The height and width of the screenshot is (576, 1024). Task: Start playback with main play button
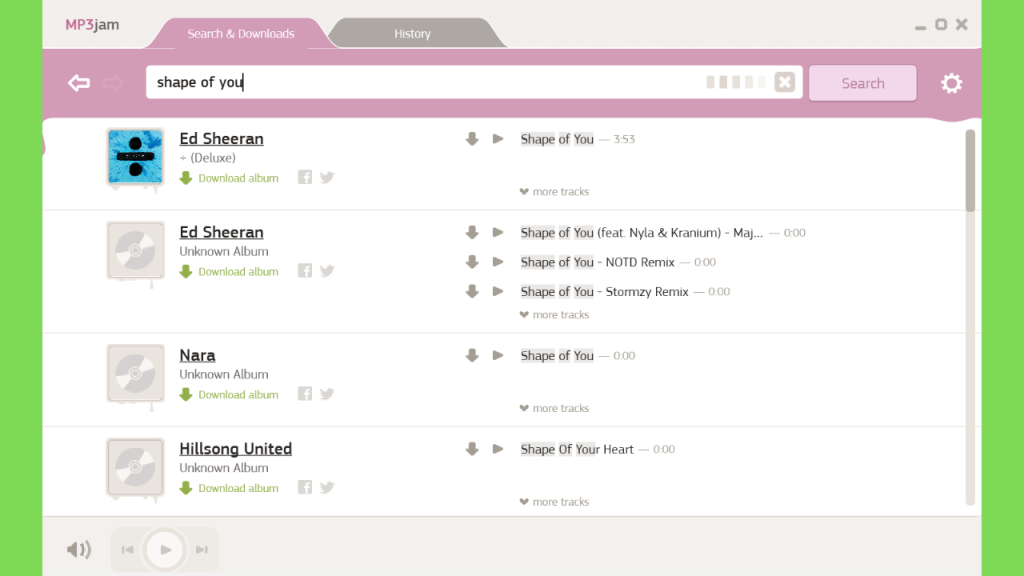pos(165,549)
